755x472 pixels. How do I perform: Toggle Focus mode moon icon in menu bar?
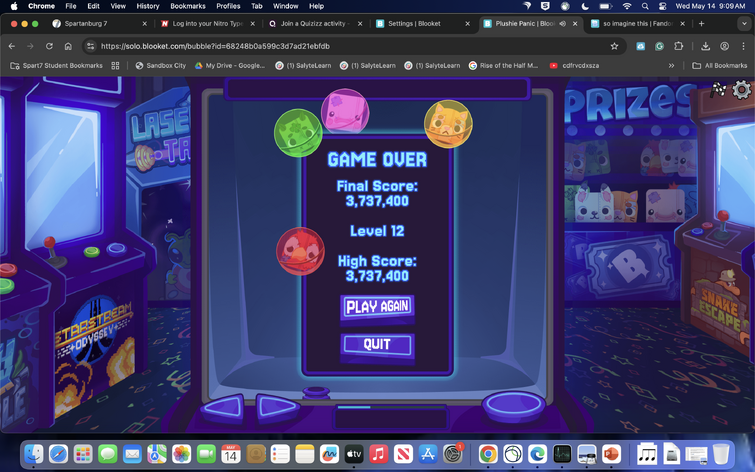585,6
